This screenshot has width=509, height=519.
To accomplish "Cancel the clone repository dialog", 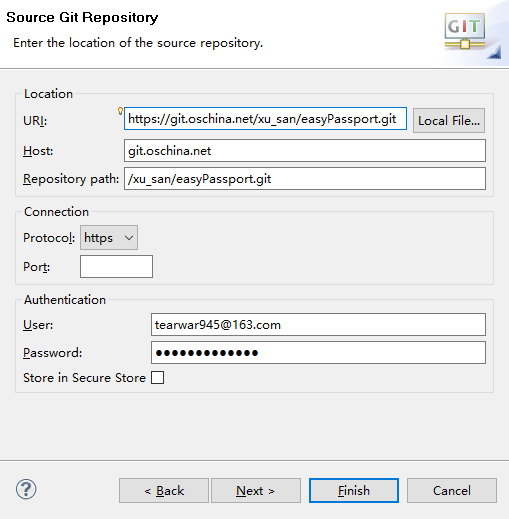I will 452,491.
